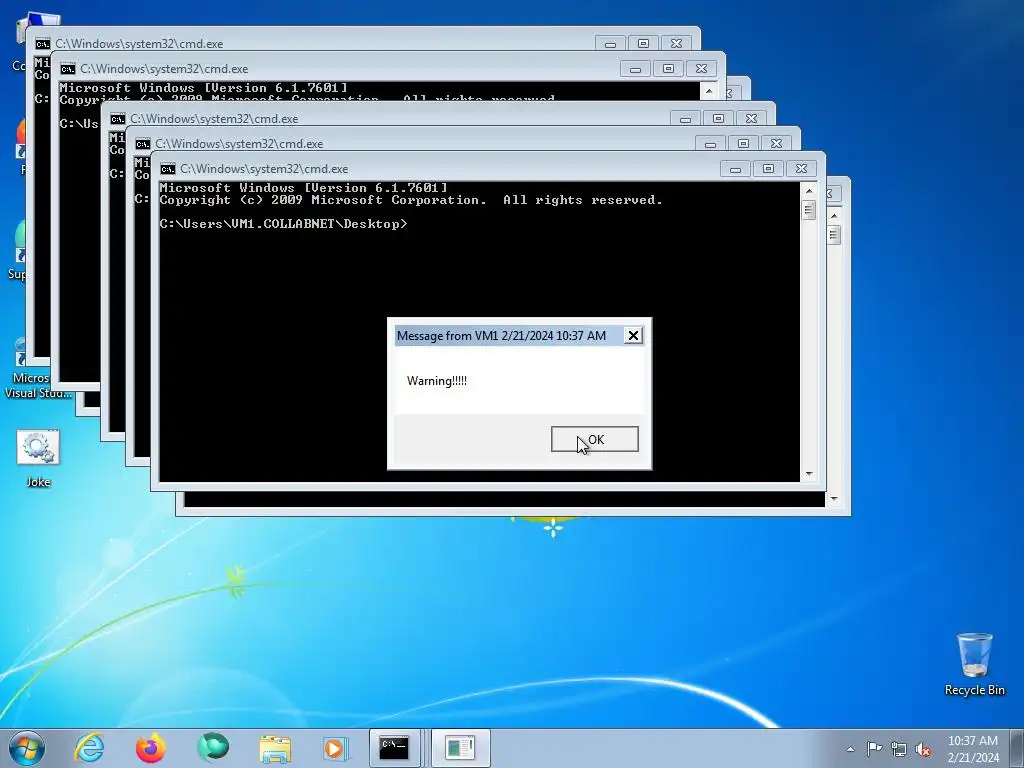The image size is (1024, 768).
Task: Open the clock showing 10:37 AM
Action: point(973,748)
